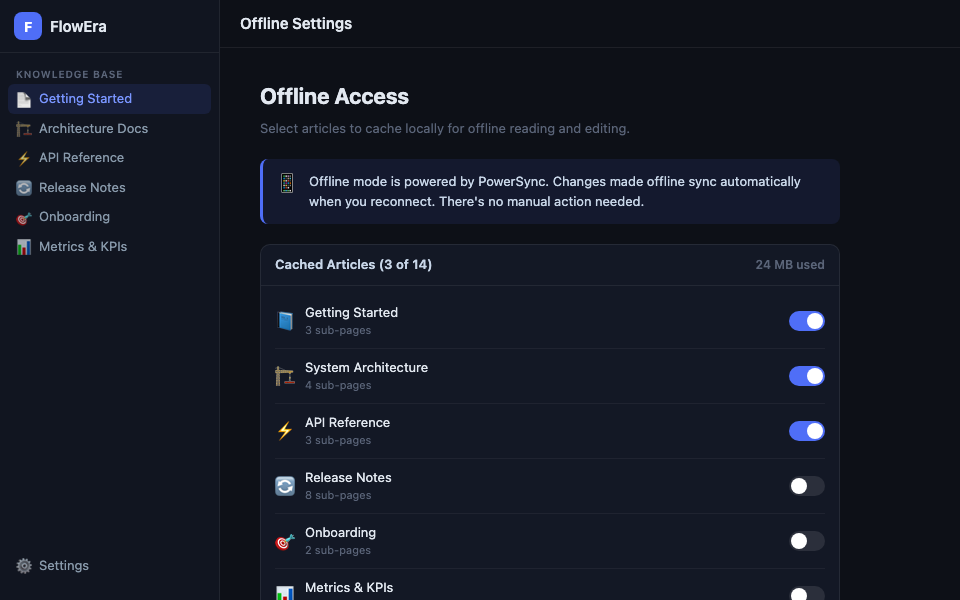Open Architecture Docs in the sidebar
Viewport: 960px width, 600px height.
(x=93, y=129)
